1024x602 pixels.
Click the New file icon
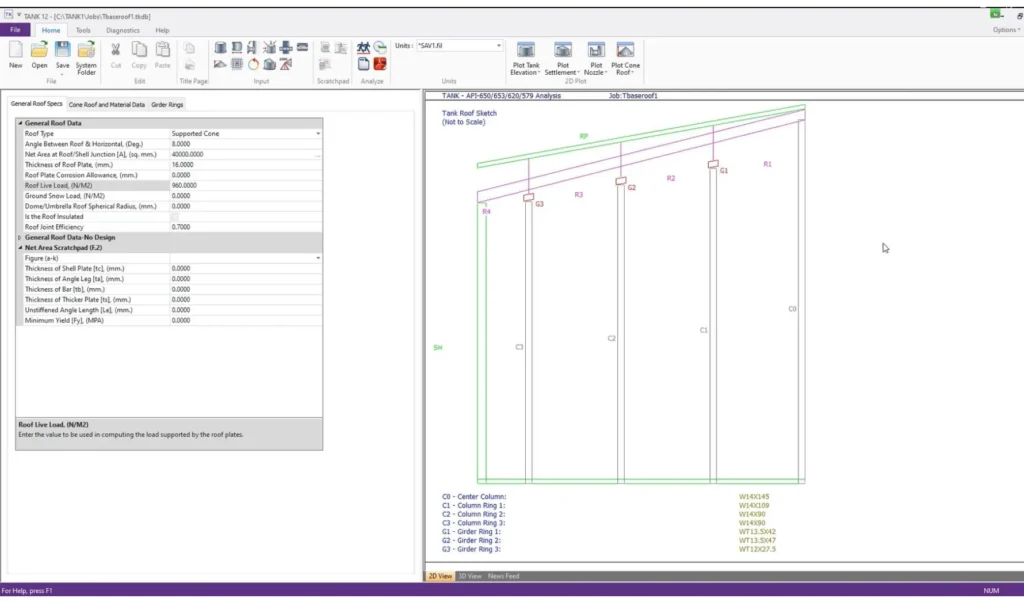point(16,52)
